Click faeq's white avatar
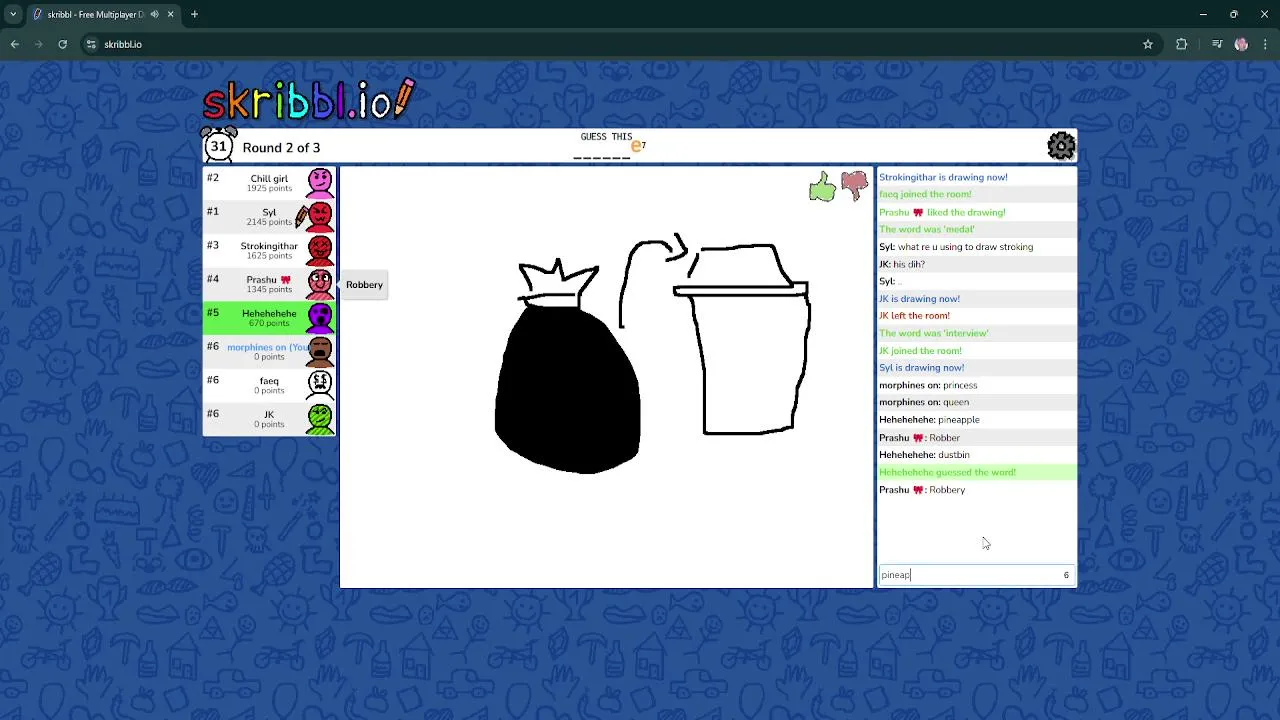Screen dimensions: 1280x720 pyautogui.click(x=320, y=385)
